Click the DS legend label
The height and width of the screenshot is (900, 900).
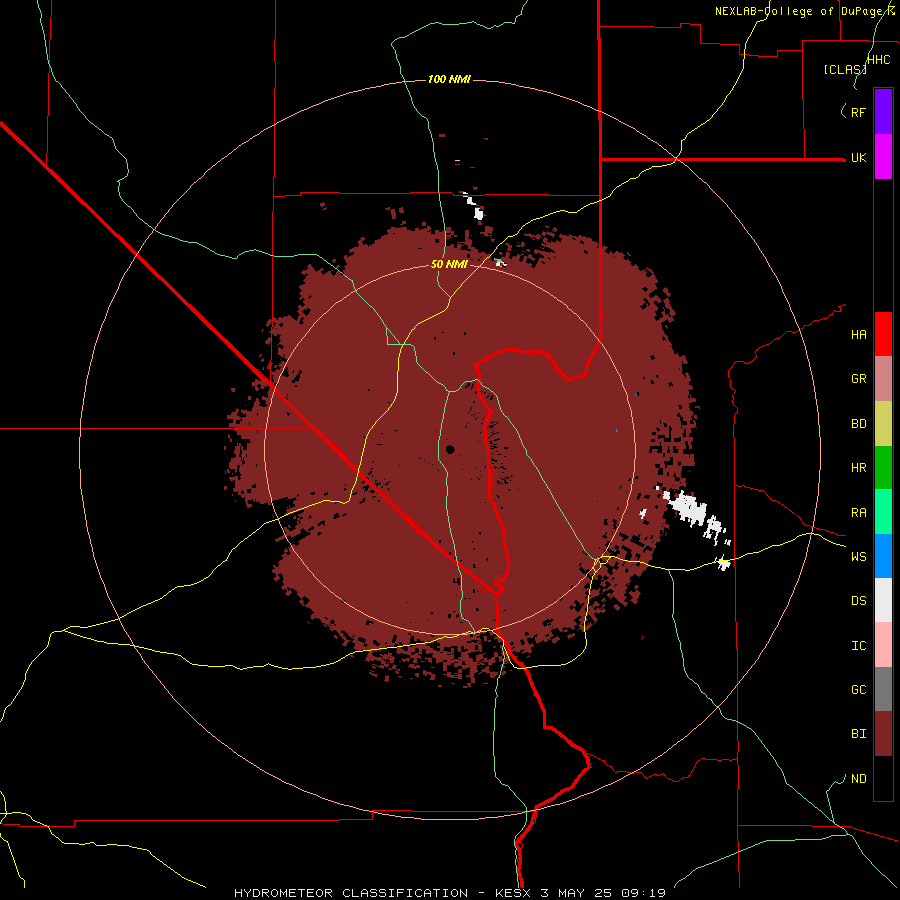[858, 600]
